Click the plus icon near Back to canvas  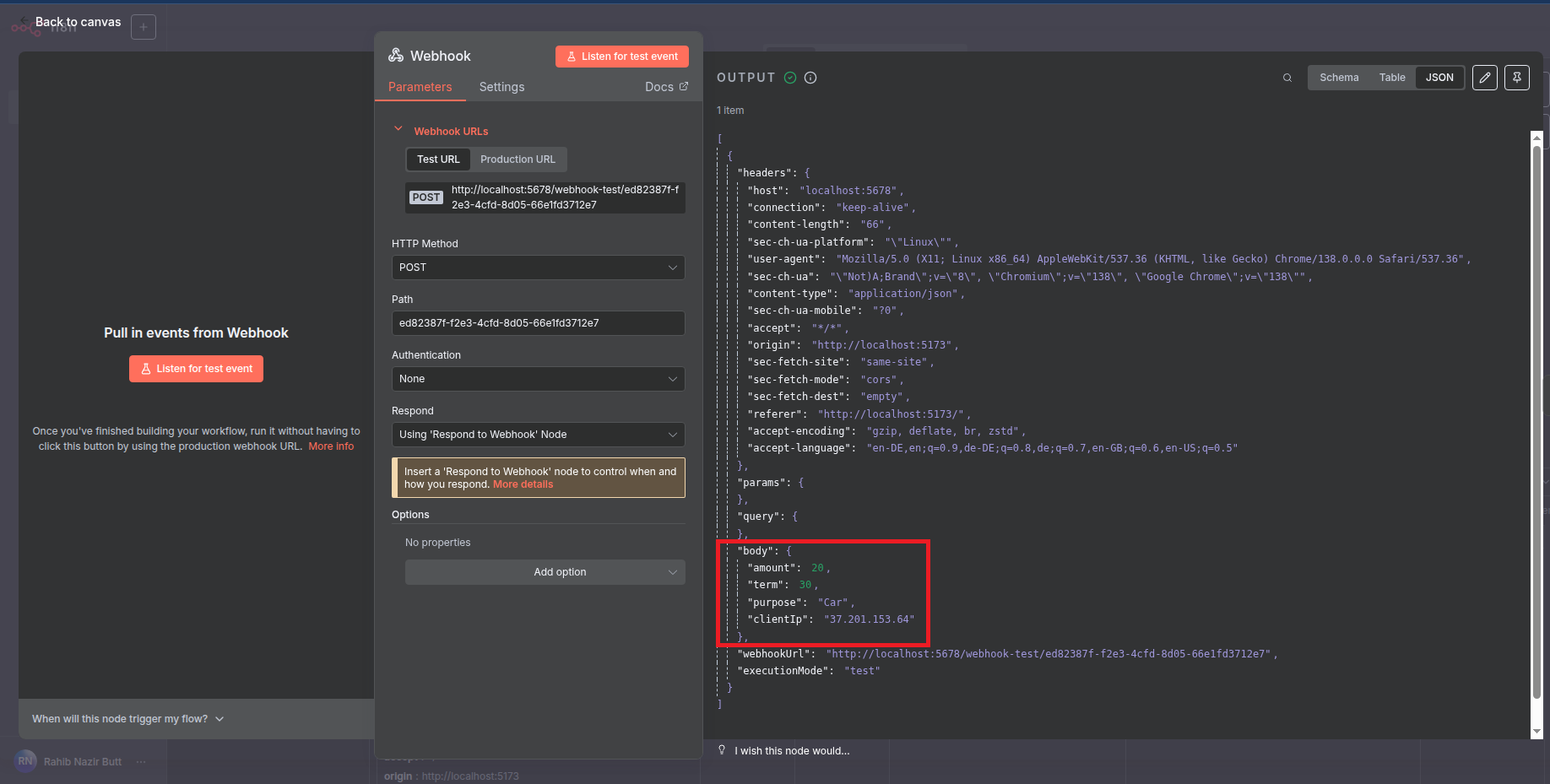click(144, 27)
